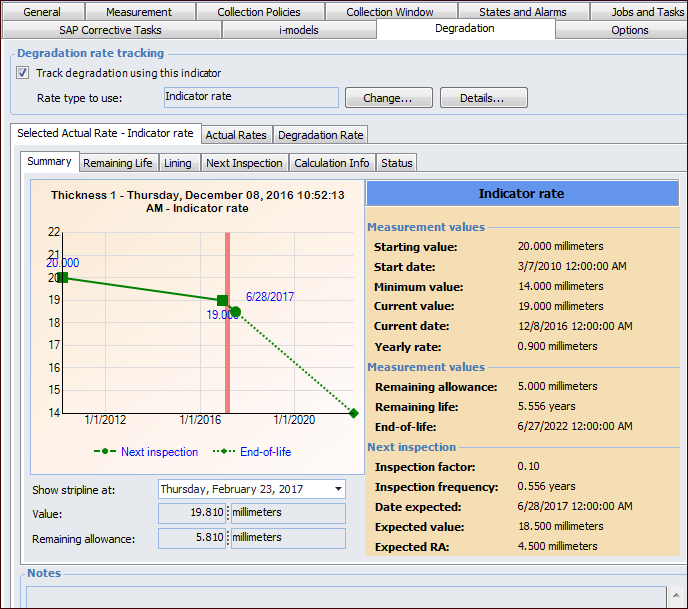Click the starting value 20.000 chart marker
The image size is (688, 609).
click(62, 277)
